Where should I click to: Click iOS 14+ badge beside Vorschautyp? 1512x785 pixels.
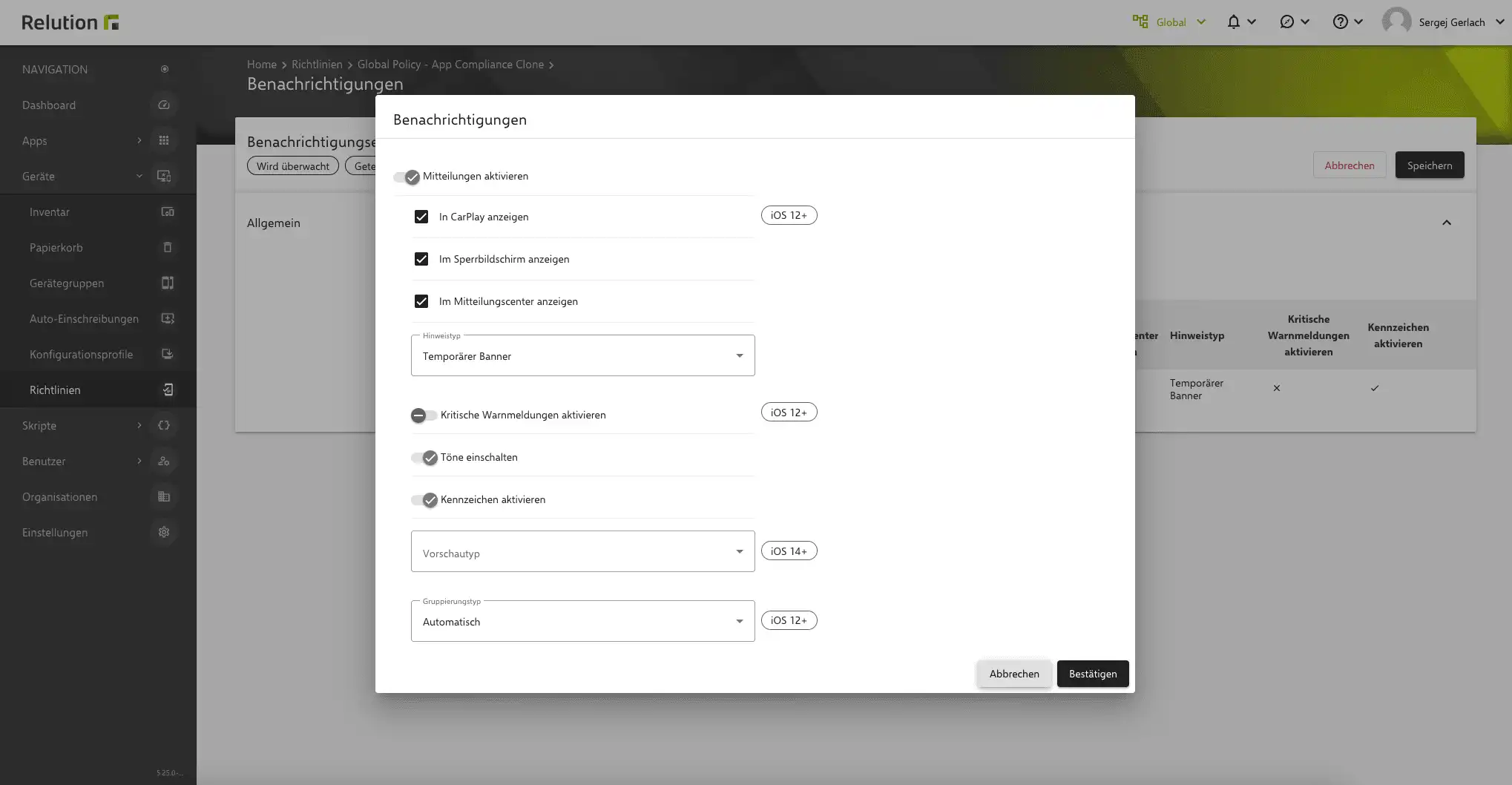(x=789, y=551)
